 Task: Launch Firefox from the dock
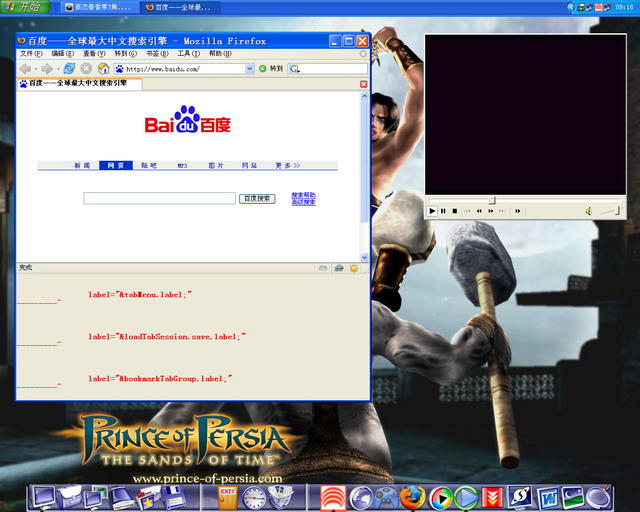(x=412, y=497)
